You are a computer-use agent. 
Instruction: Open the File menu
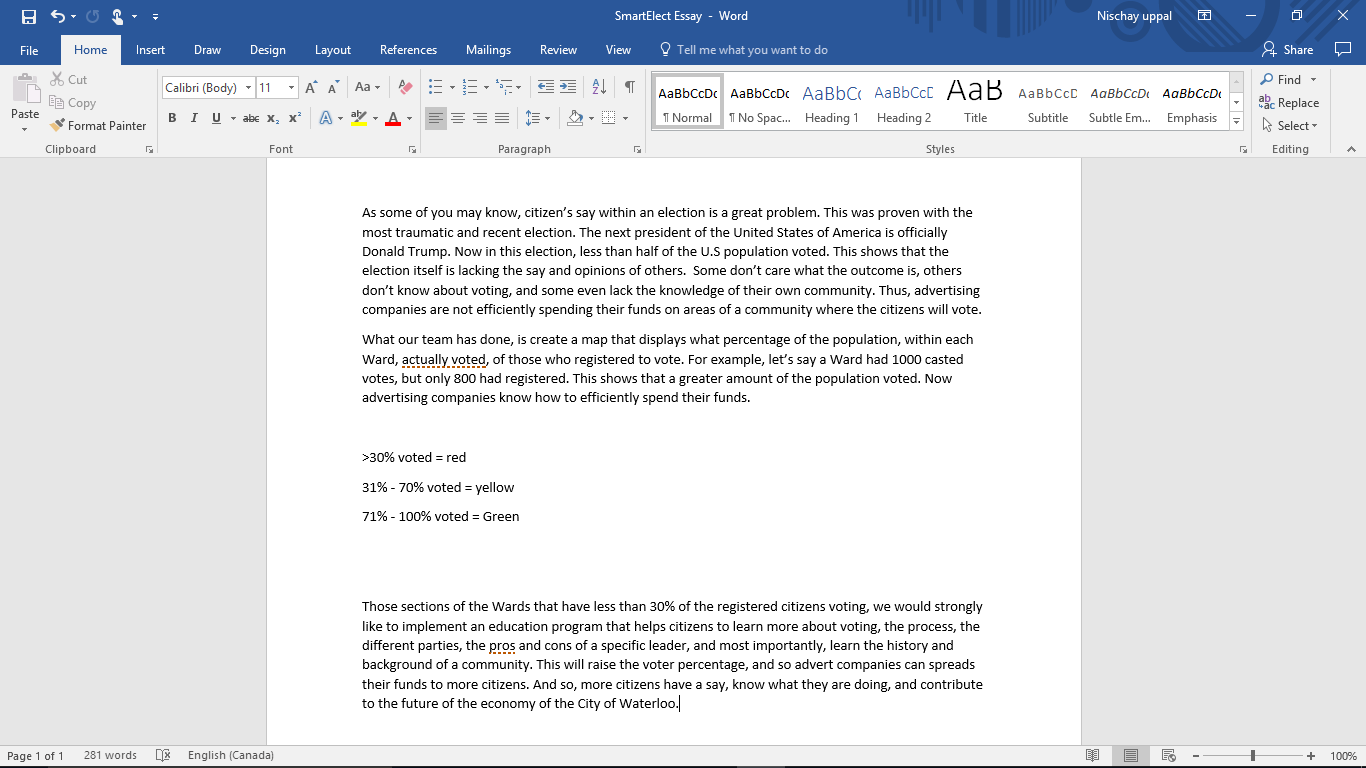tap(29, 50)
